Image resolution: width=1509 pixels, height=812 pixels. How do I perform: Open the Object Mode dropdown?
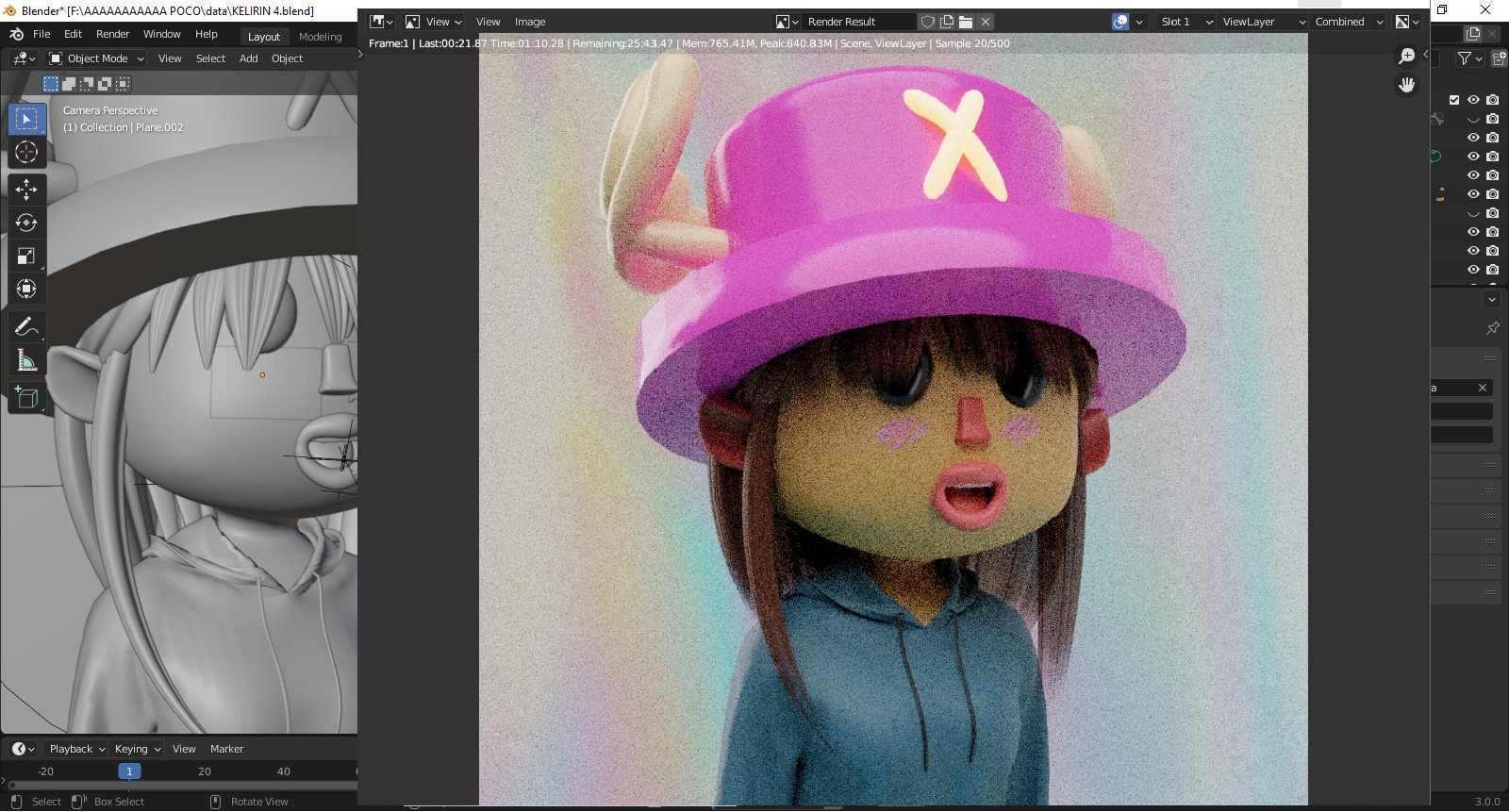[x=96, y=58]
